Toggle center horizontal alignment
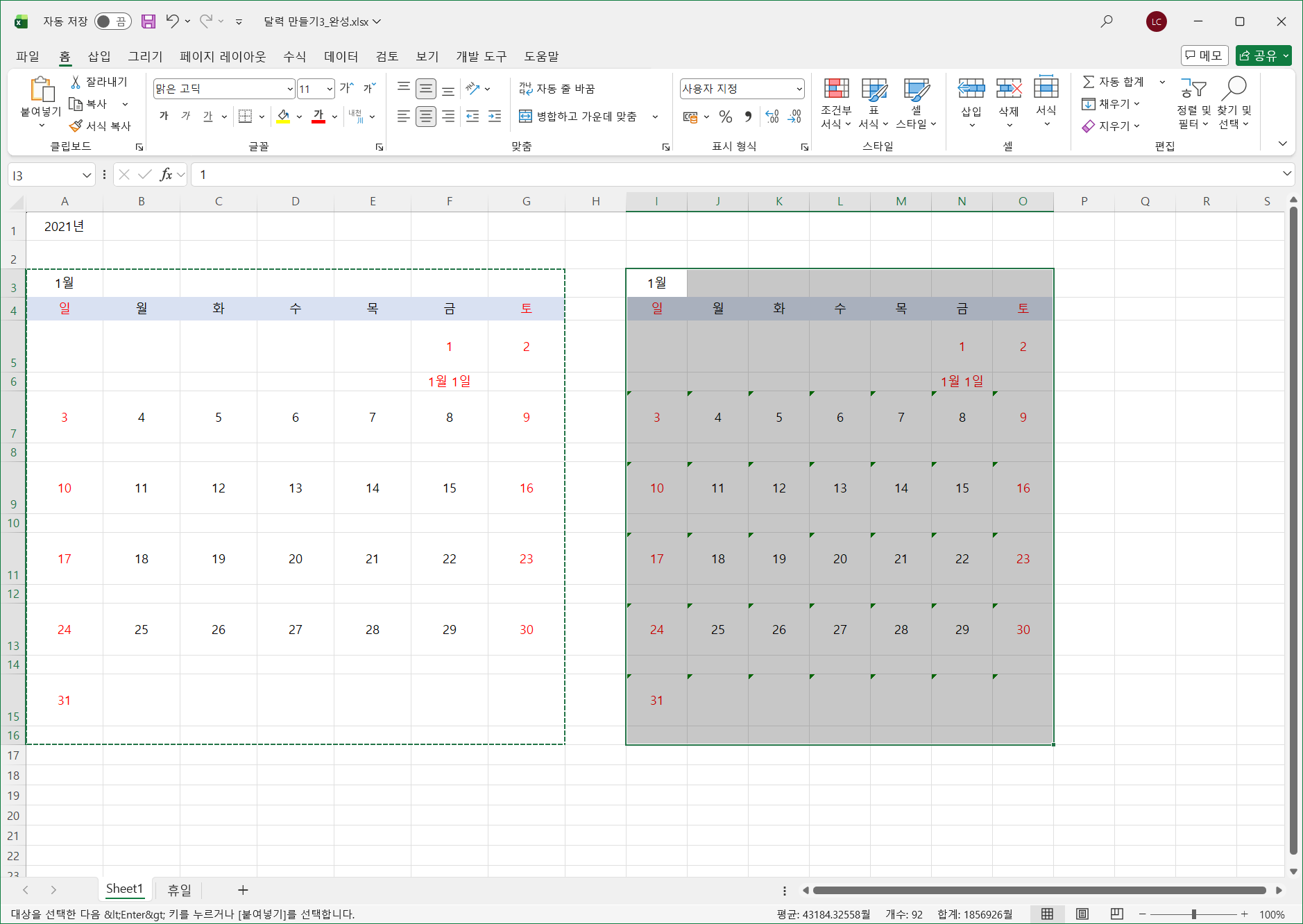The width and height of the screenshot is (1303, 924). click(x=426, y=117)
